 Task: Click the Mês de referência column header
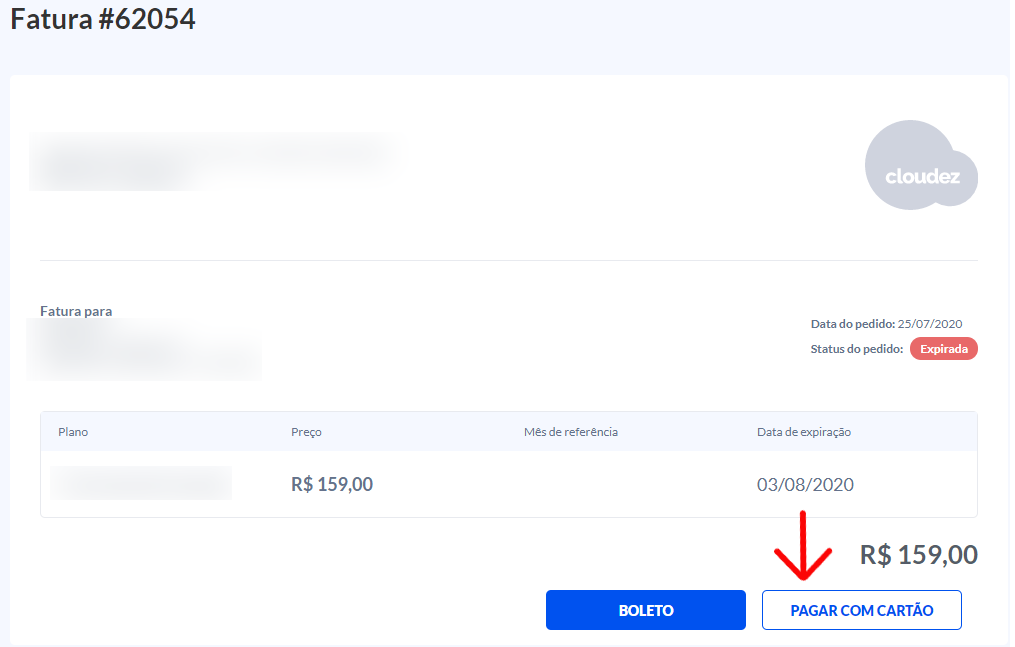[x=570, y=432]
